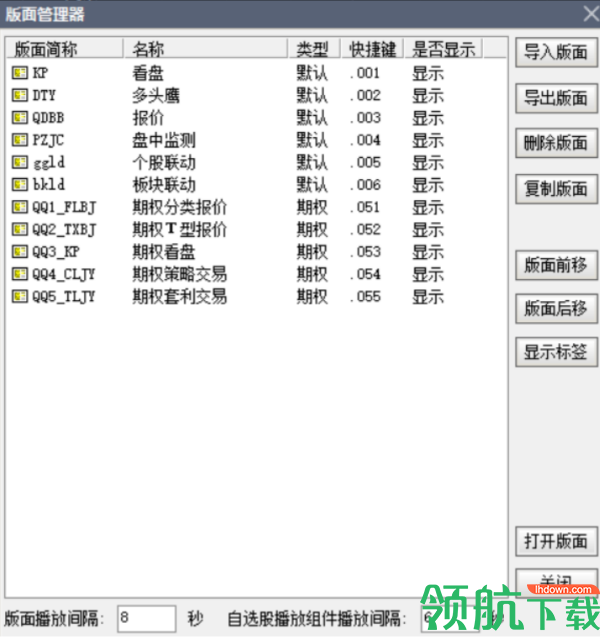Click shortcut value .003

[x=365, y=118]
